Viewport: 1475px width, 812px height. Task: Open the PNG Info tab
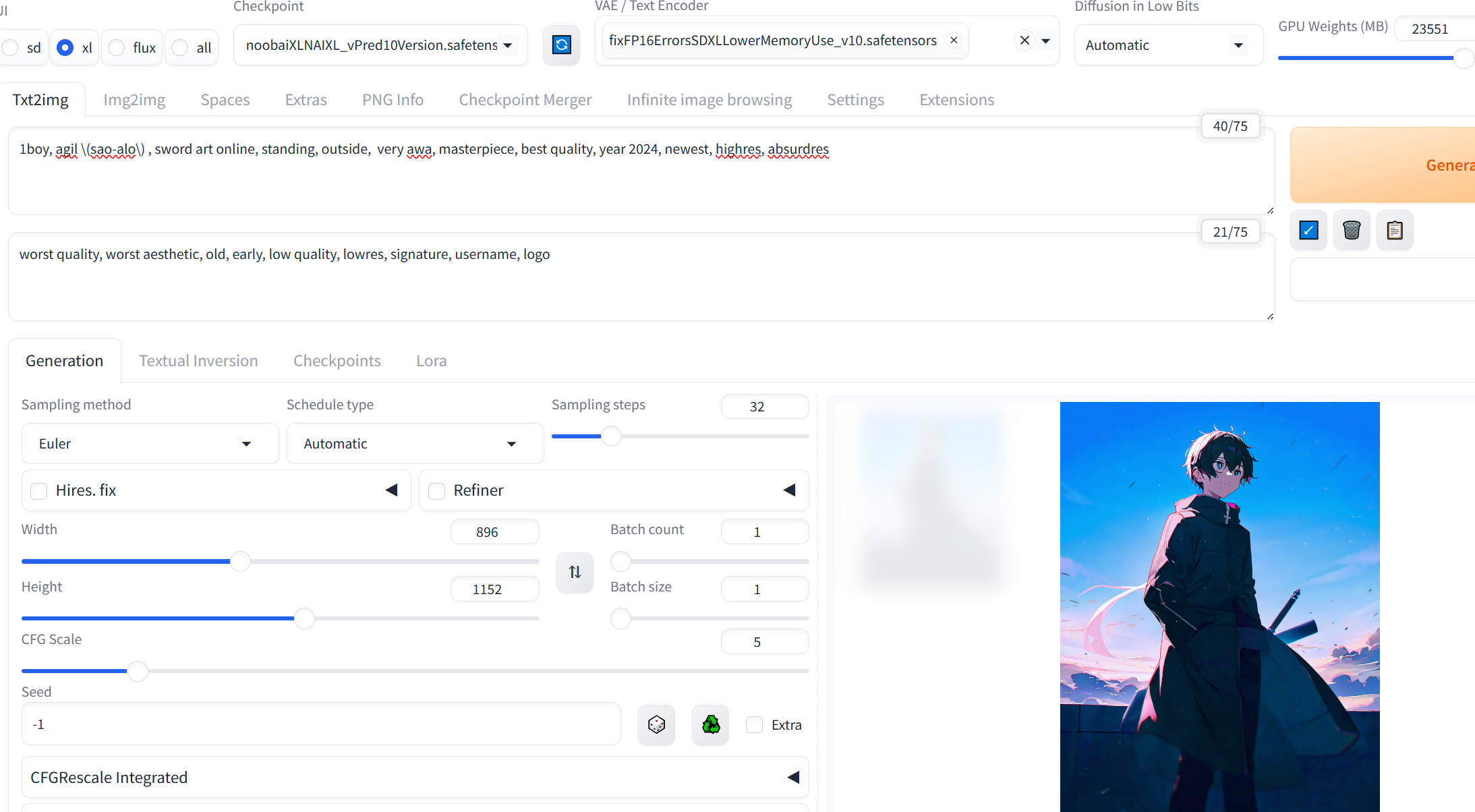393,100
